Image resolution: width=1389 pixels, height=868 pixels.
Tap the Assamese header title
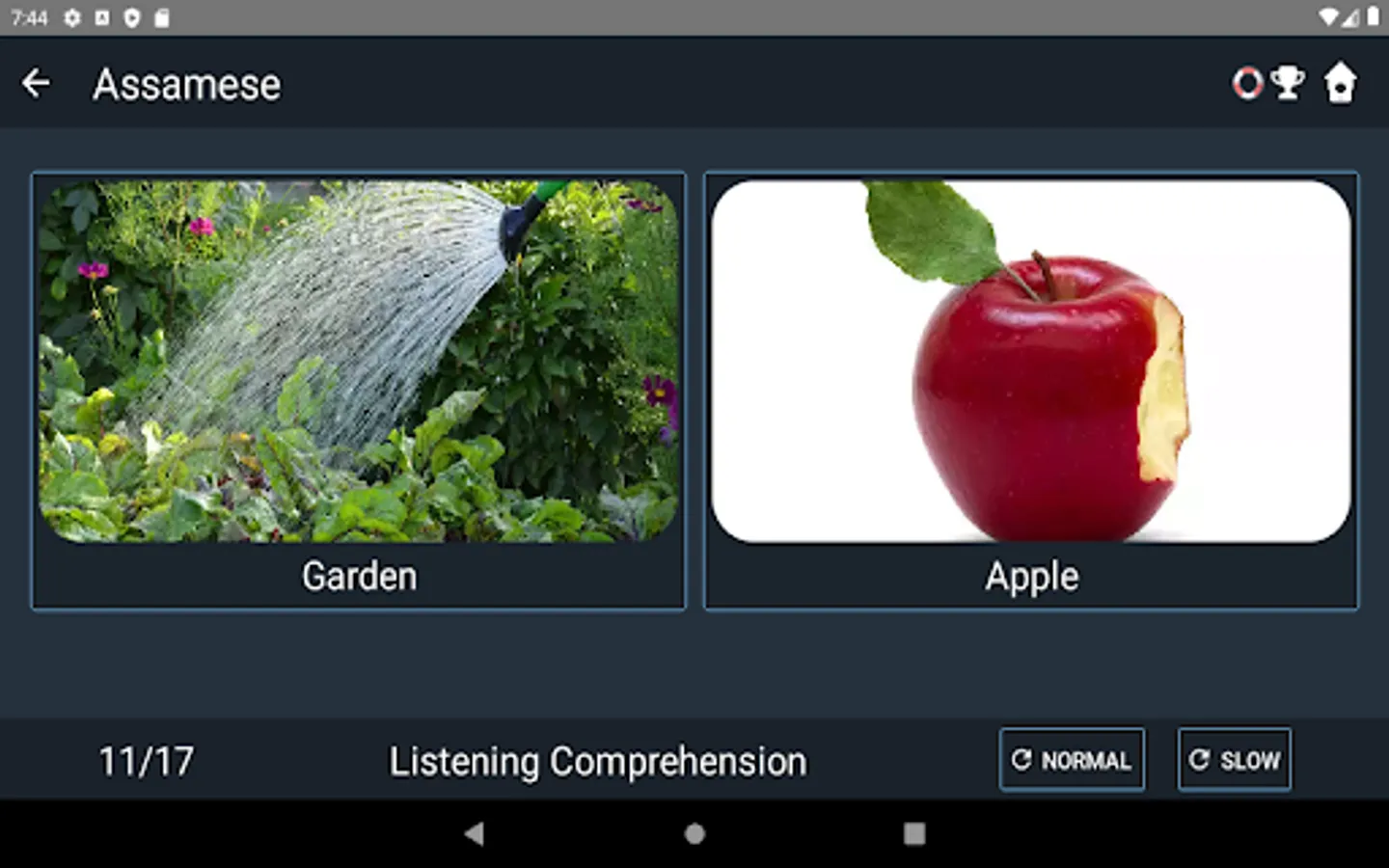point(186,84)
